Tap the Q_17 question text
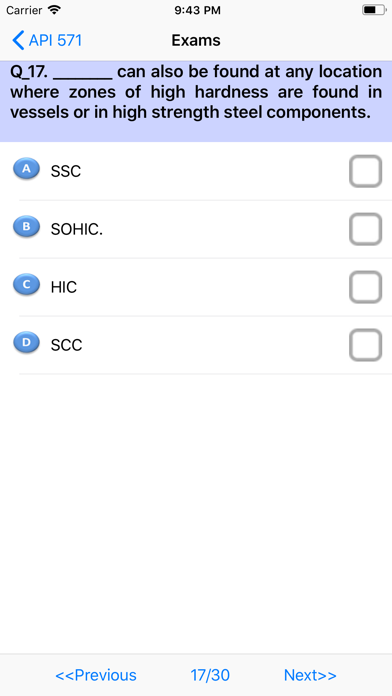This screenshot has width=392, height=696. 196,92
